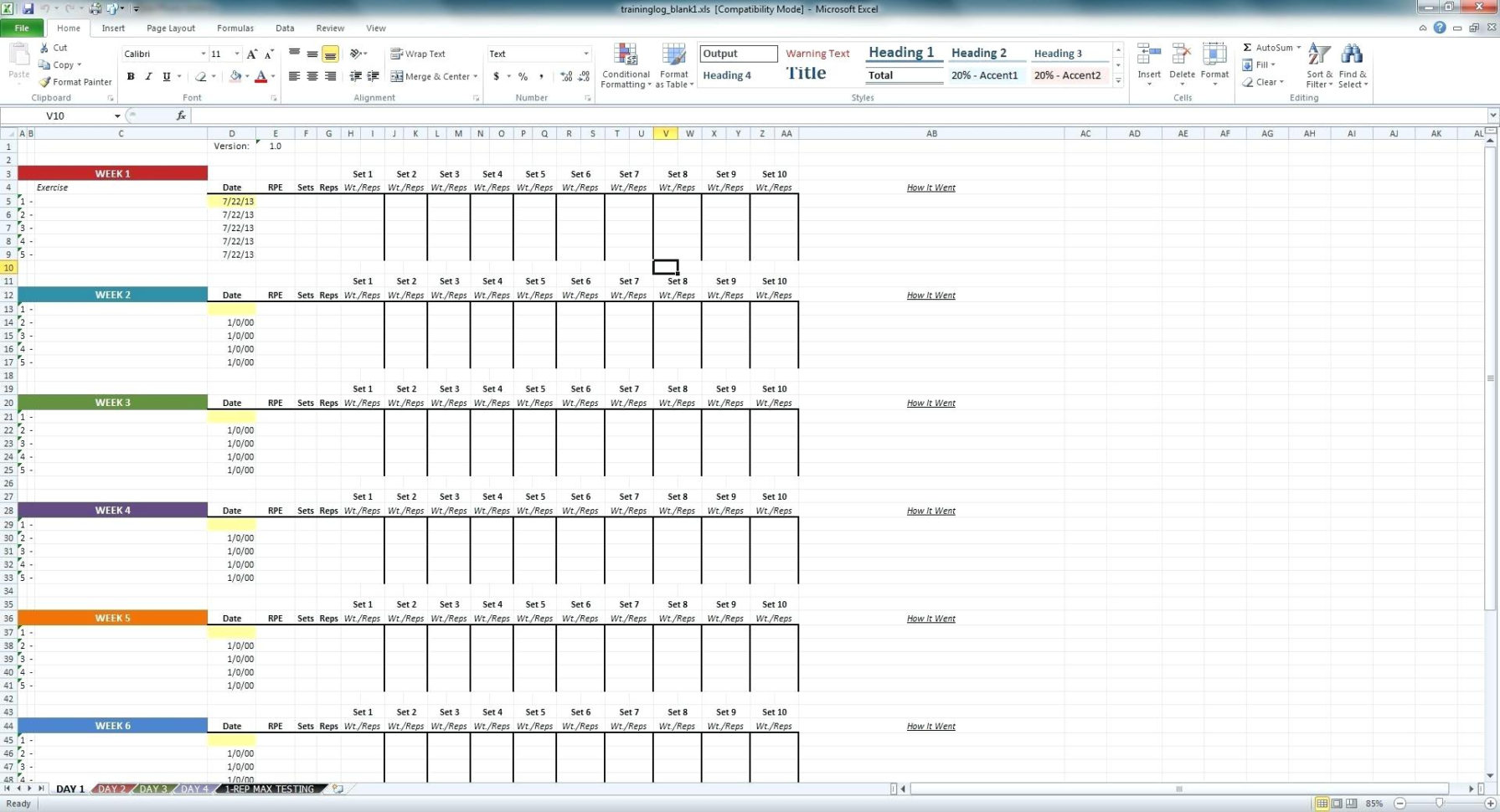Select the Format Painter tool

75,82
